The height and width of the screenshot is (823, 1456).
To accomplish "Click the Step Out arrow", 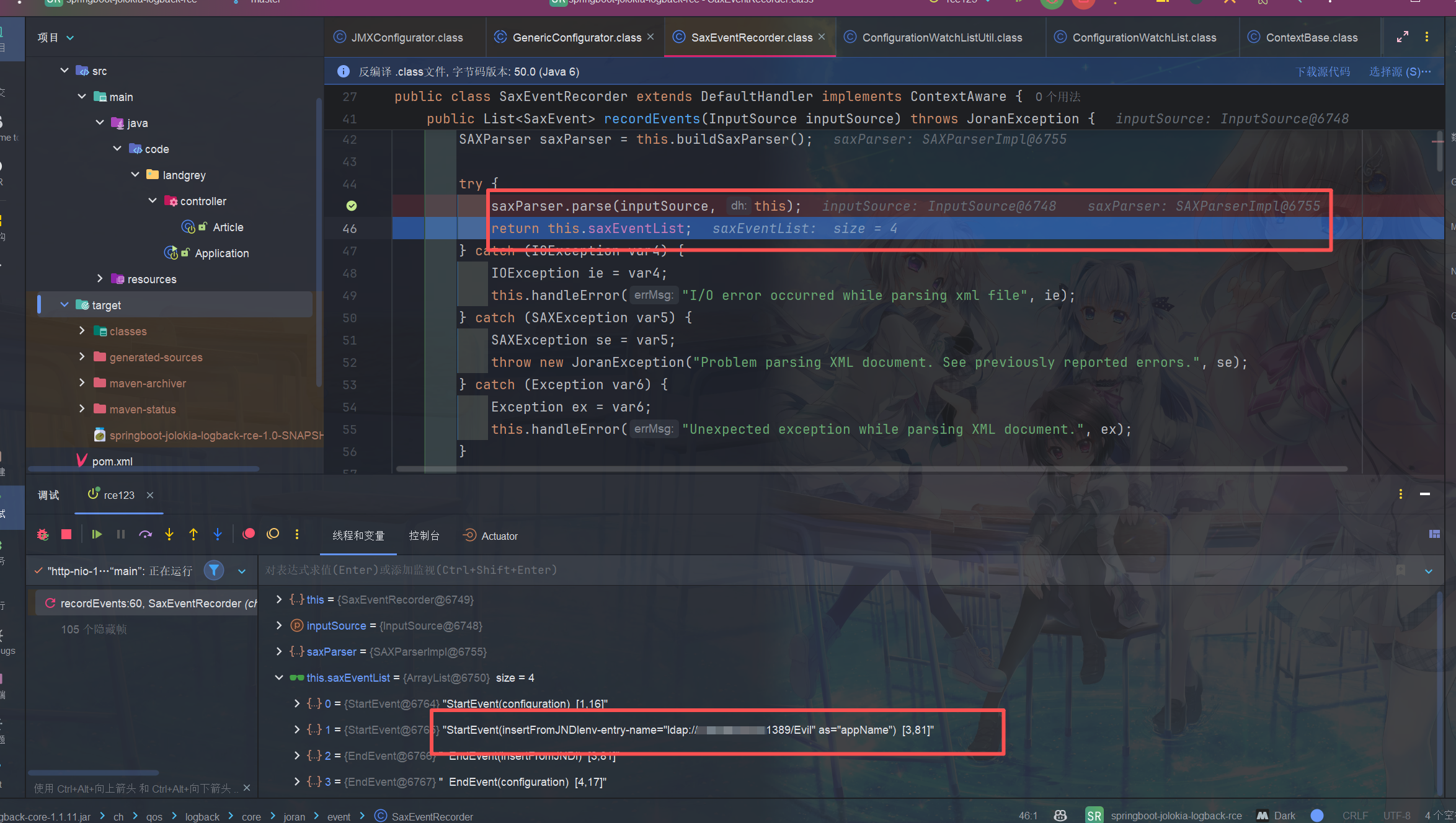I will pos(193,534).
